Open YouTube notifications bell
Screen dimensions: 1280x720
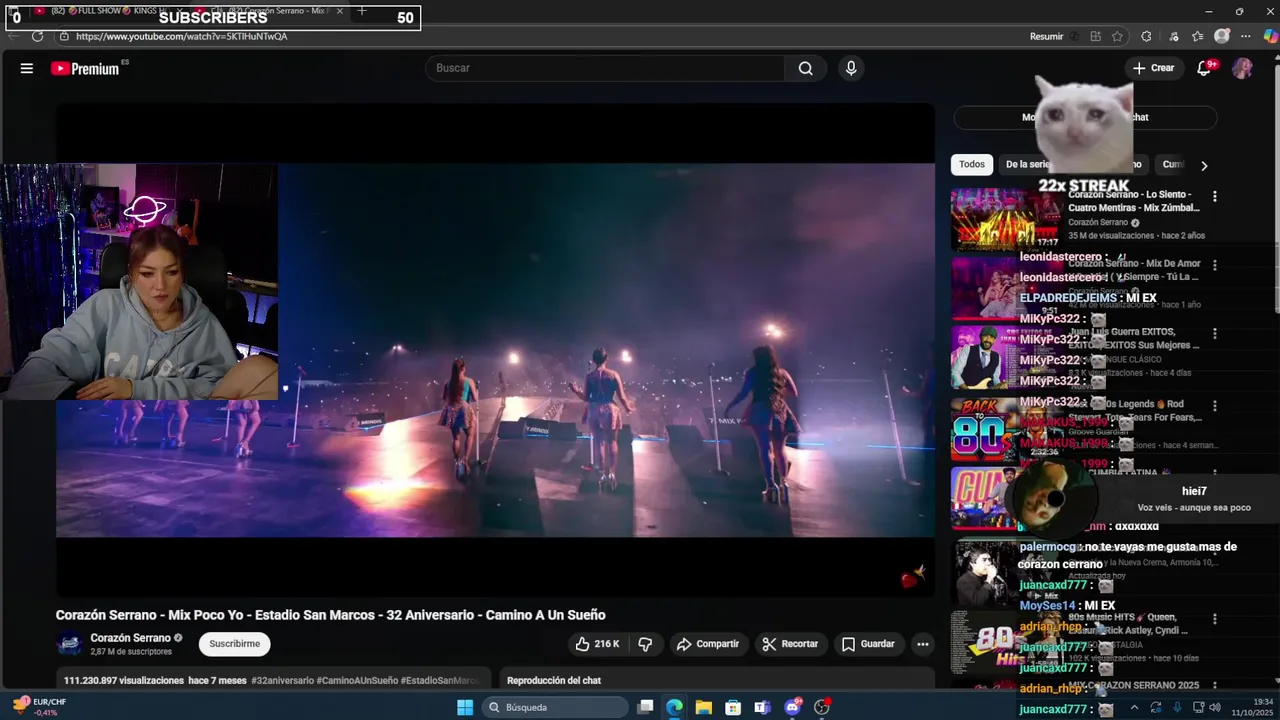point(1204,68)
